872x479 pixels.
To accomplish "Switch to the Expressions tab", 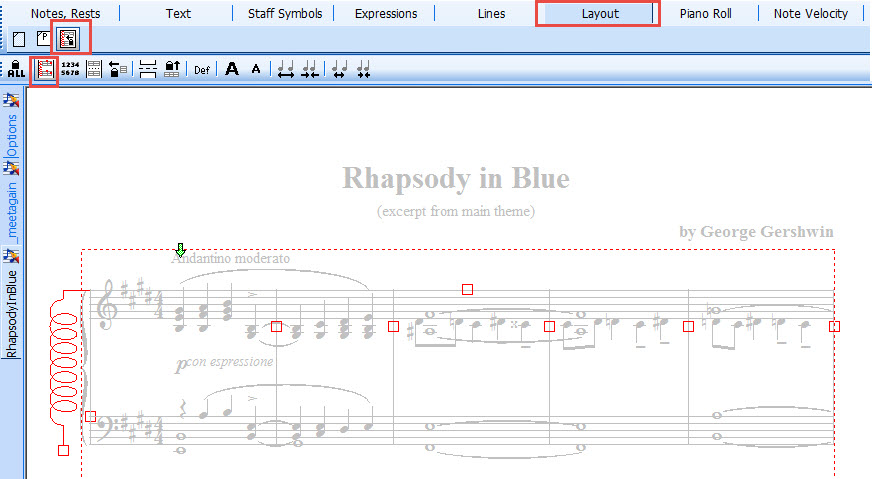I will click(x=387, y=14).
